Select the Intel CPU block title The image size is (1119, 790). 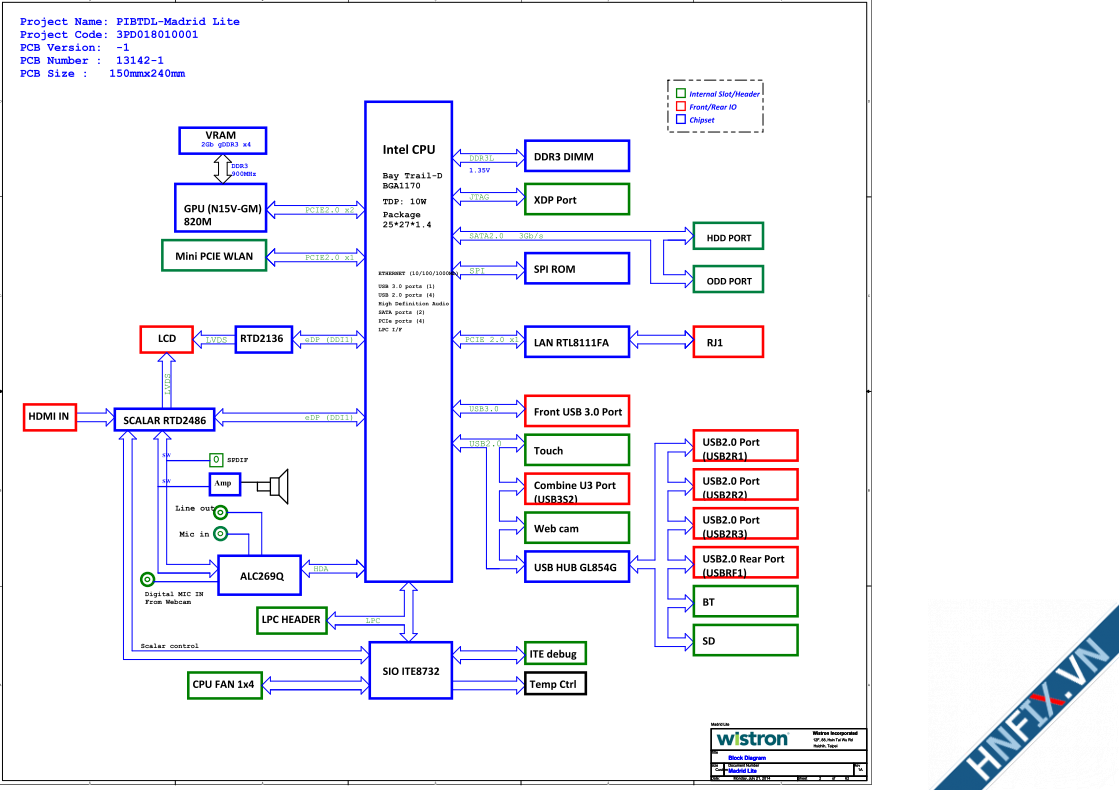tap(409, 150)
